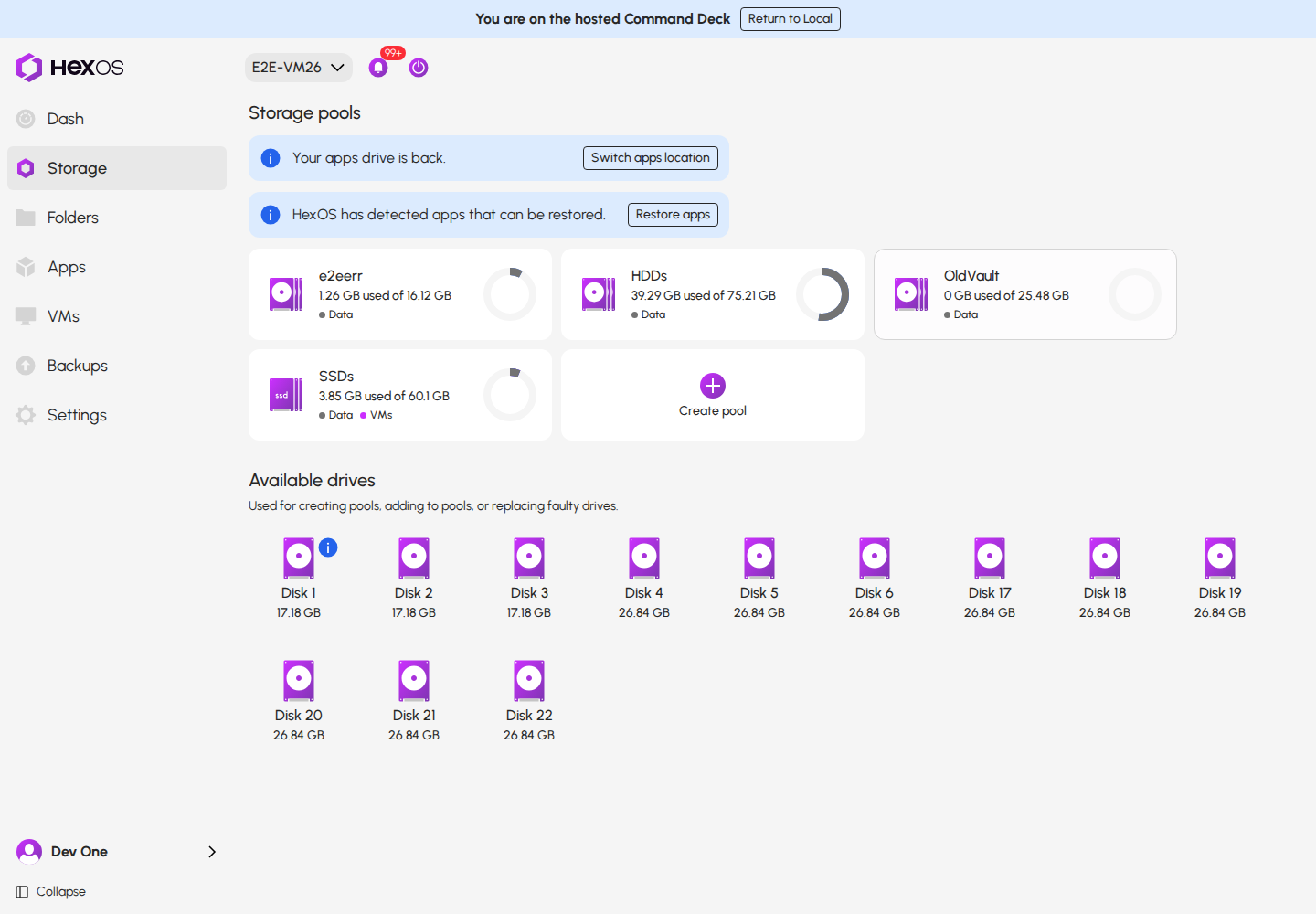Select the Disk 2 drive icon
1316x914 pixels.
click(414, 558)
